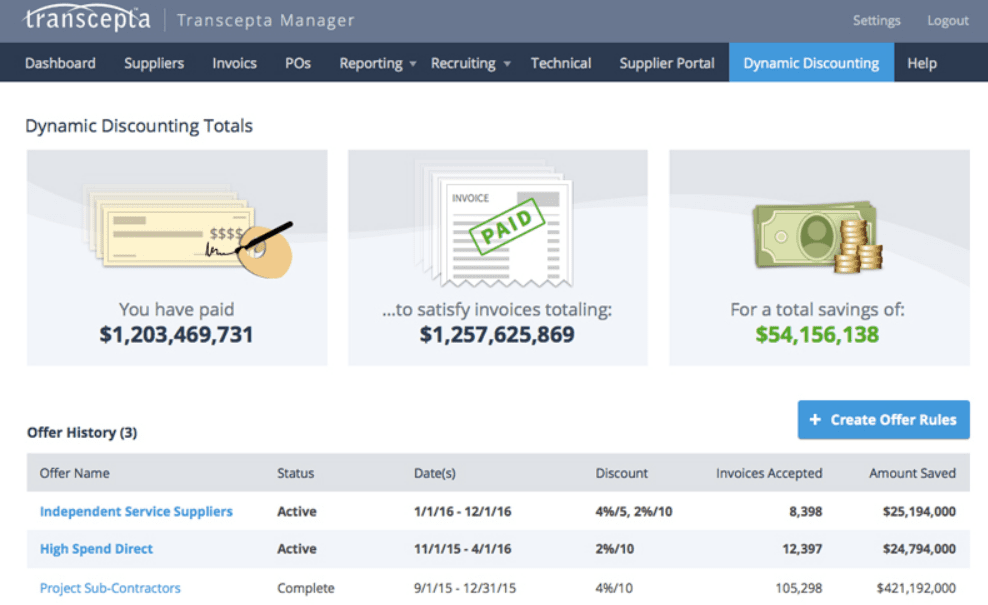The height and width of the screenshot is (605, 988).
Task: Go to the POs section
Action: tap(297, 62)
